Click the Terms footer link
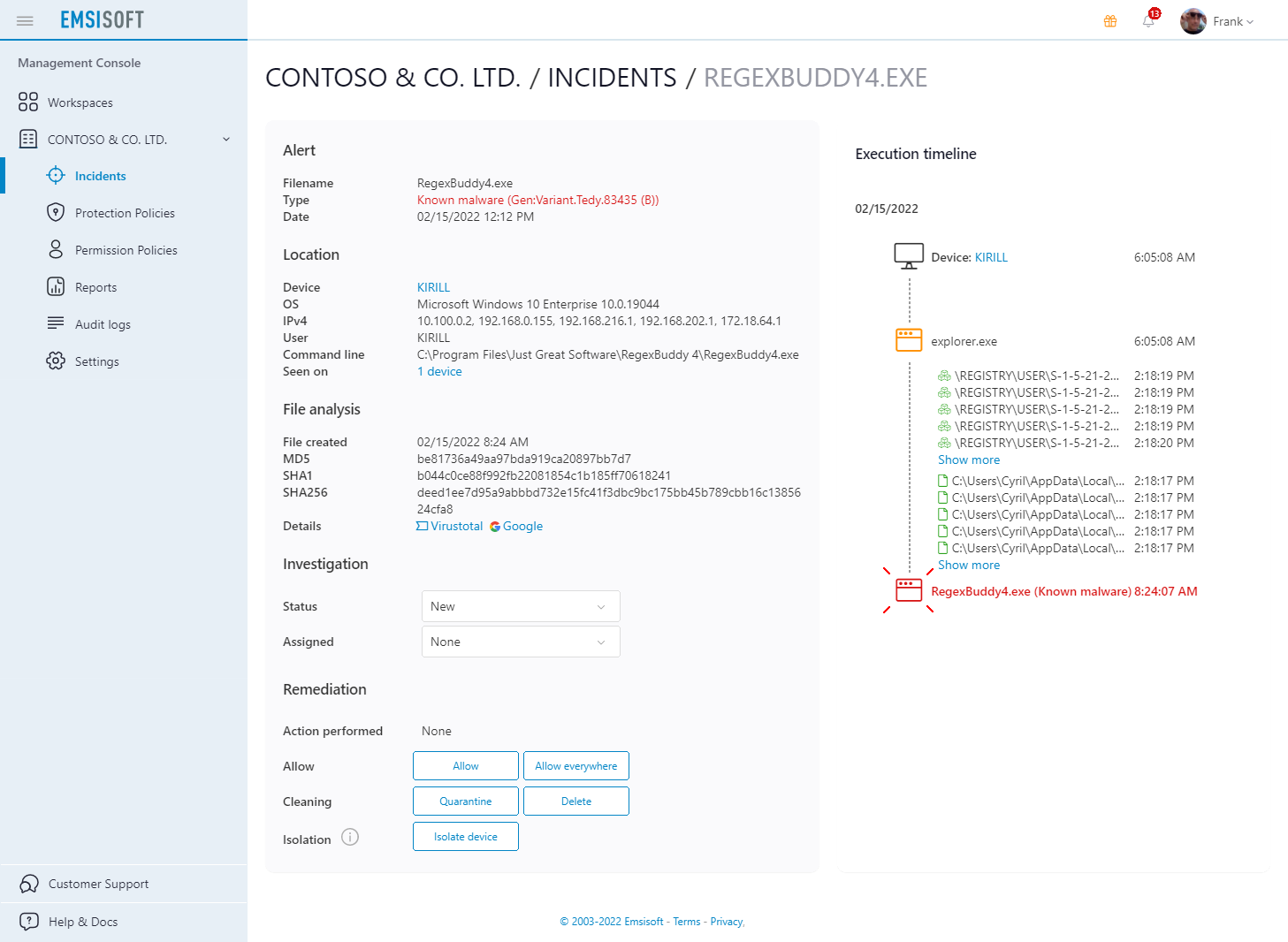Viewport: 1288px width, 942px height. point(686,922)
